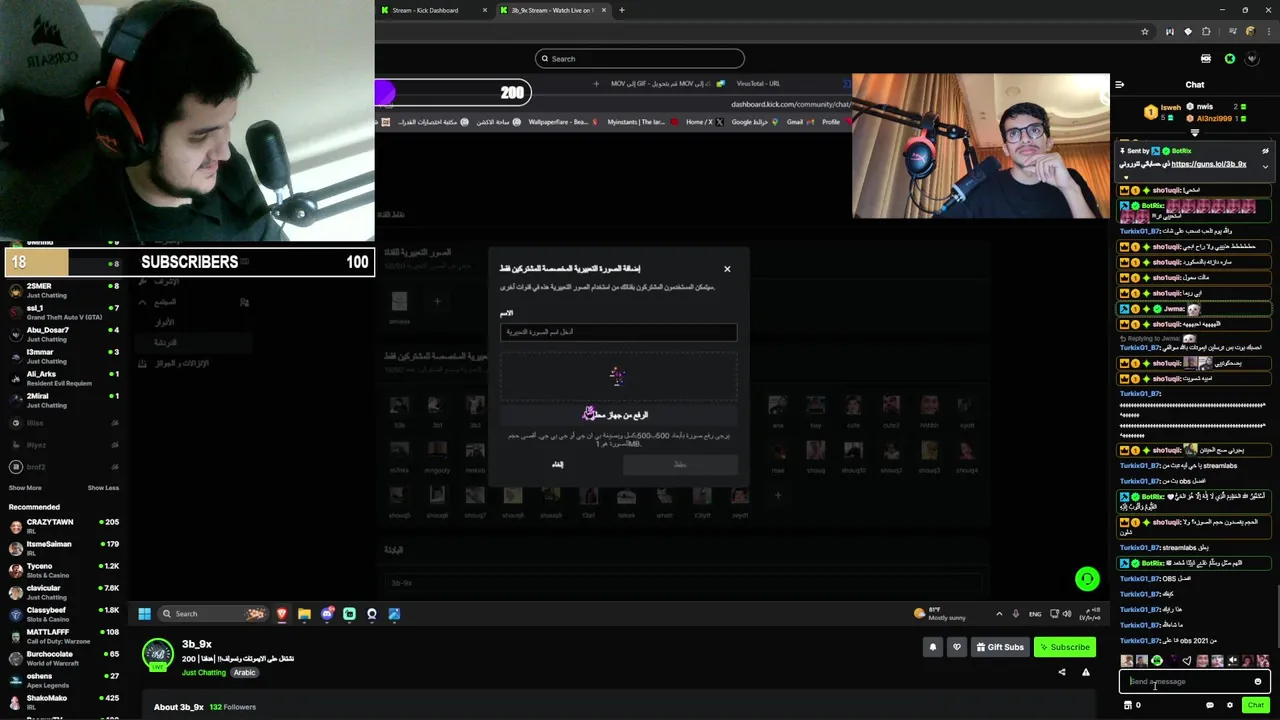Click Show More in following list
This screenshot has width=1280, height=720.
25,488
